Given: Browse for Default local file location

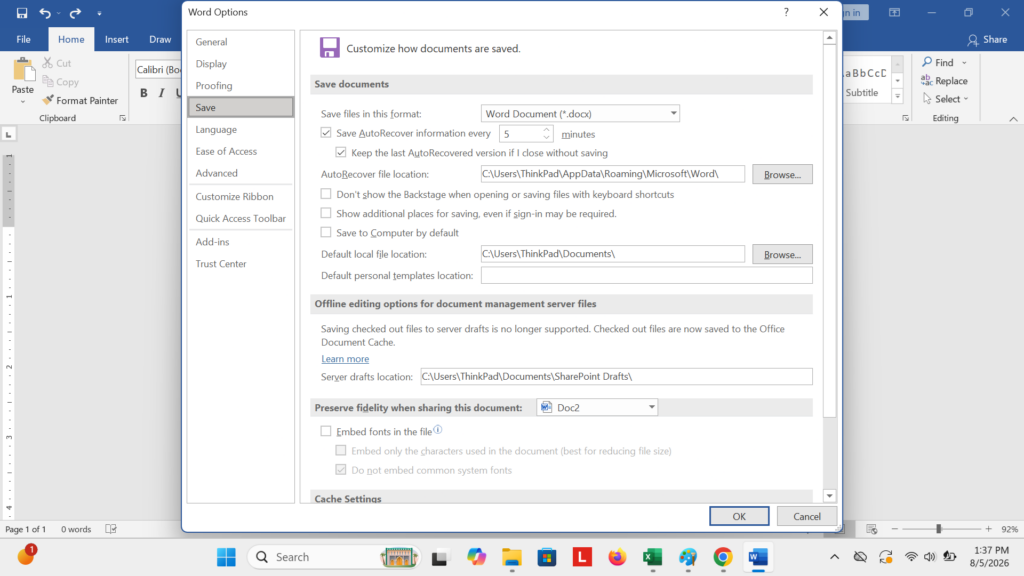Looking at the screenshot, I should point(782,254).
